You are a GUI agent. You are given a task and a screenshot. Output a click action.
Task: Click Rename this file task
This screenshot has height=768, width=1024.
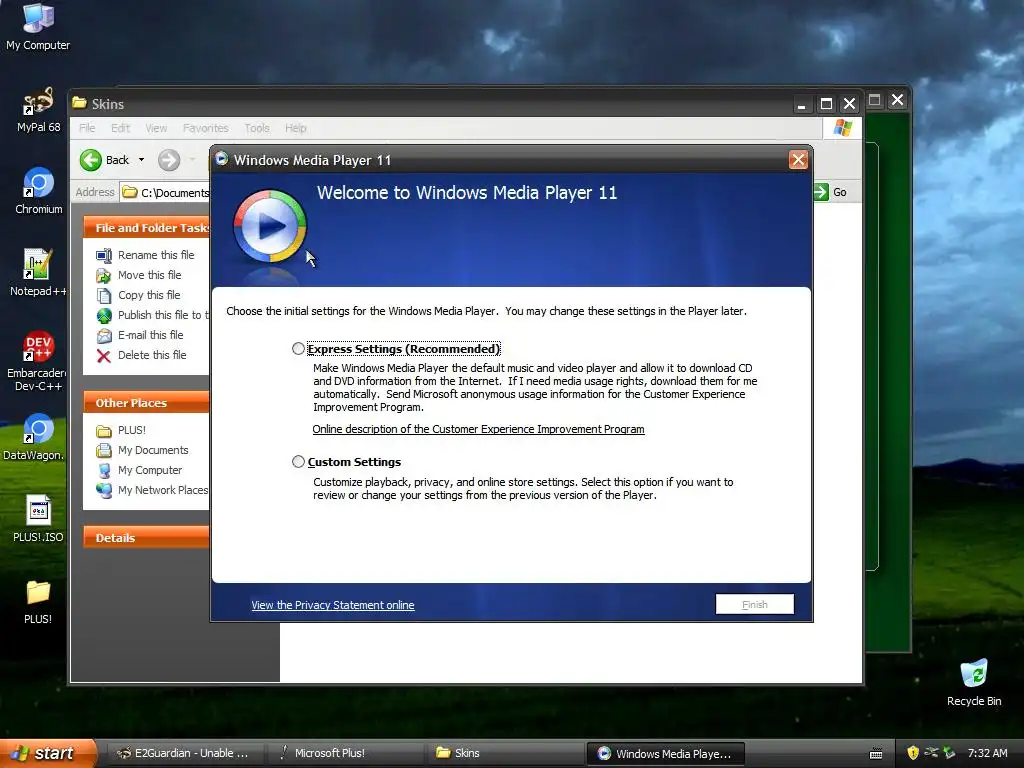click(x=156, y=255)
